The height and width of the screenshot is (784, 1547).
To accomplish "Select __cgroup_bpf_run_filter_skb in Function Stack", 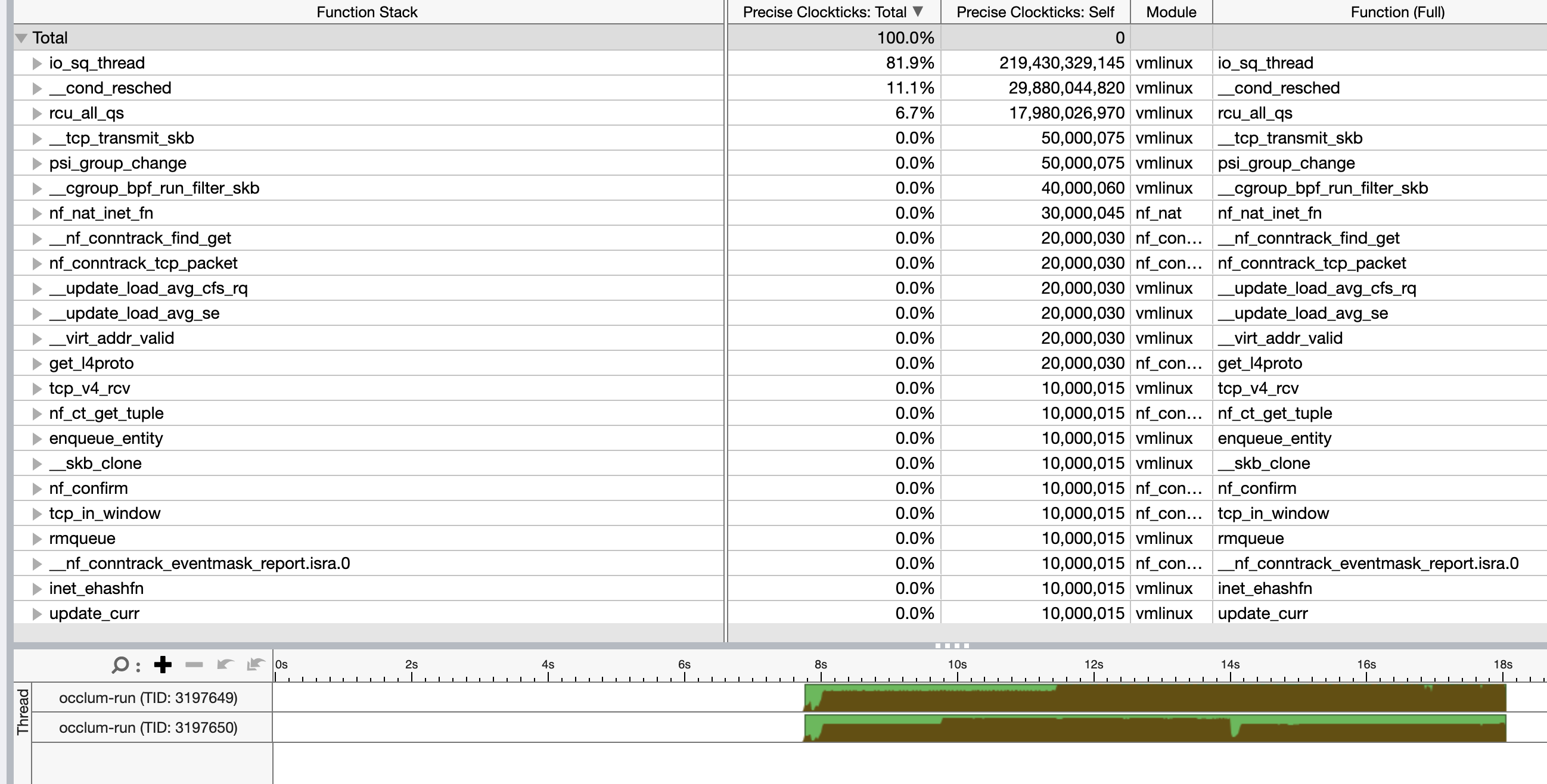I will pos(154,188).
